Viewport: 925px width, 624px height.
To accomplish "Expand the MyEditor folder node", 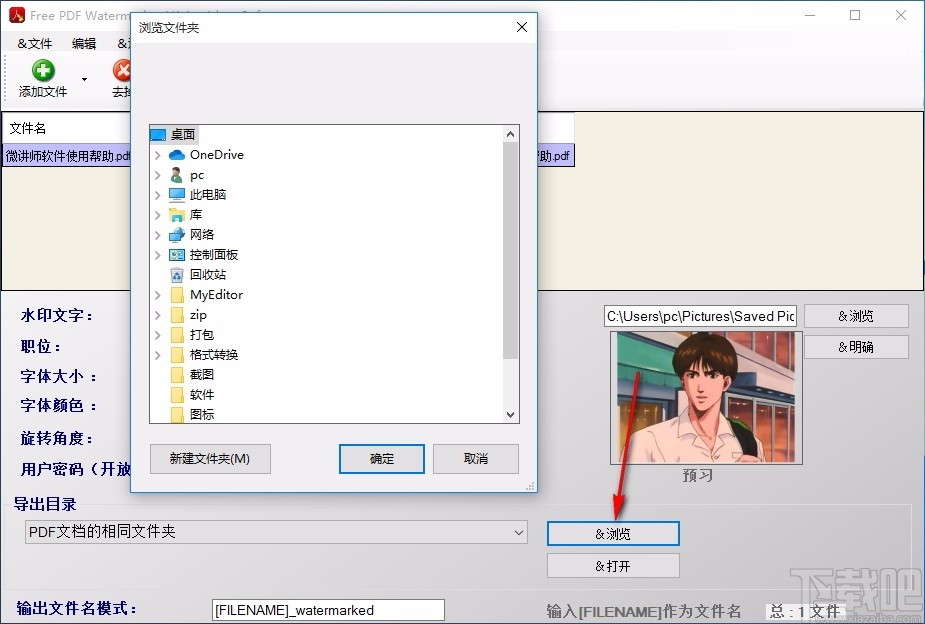I will point(157,294).
